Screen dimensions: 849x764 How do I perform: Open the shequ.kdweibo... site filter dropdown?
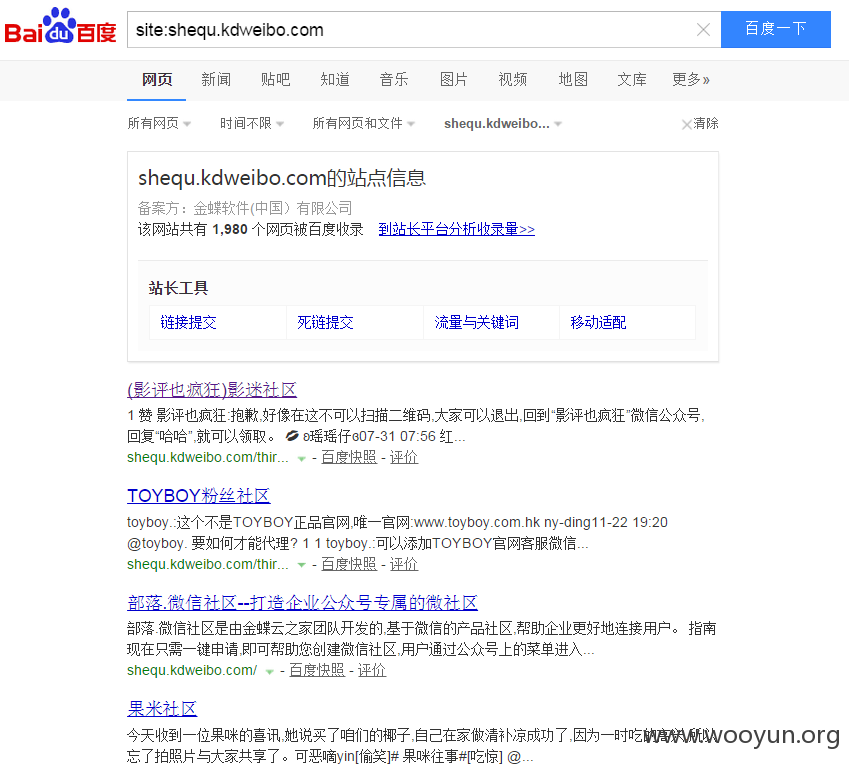click(503, 123)
